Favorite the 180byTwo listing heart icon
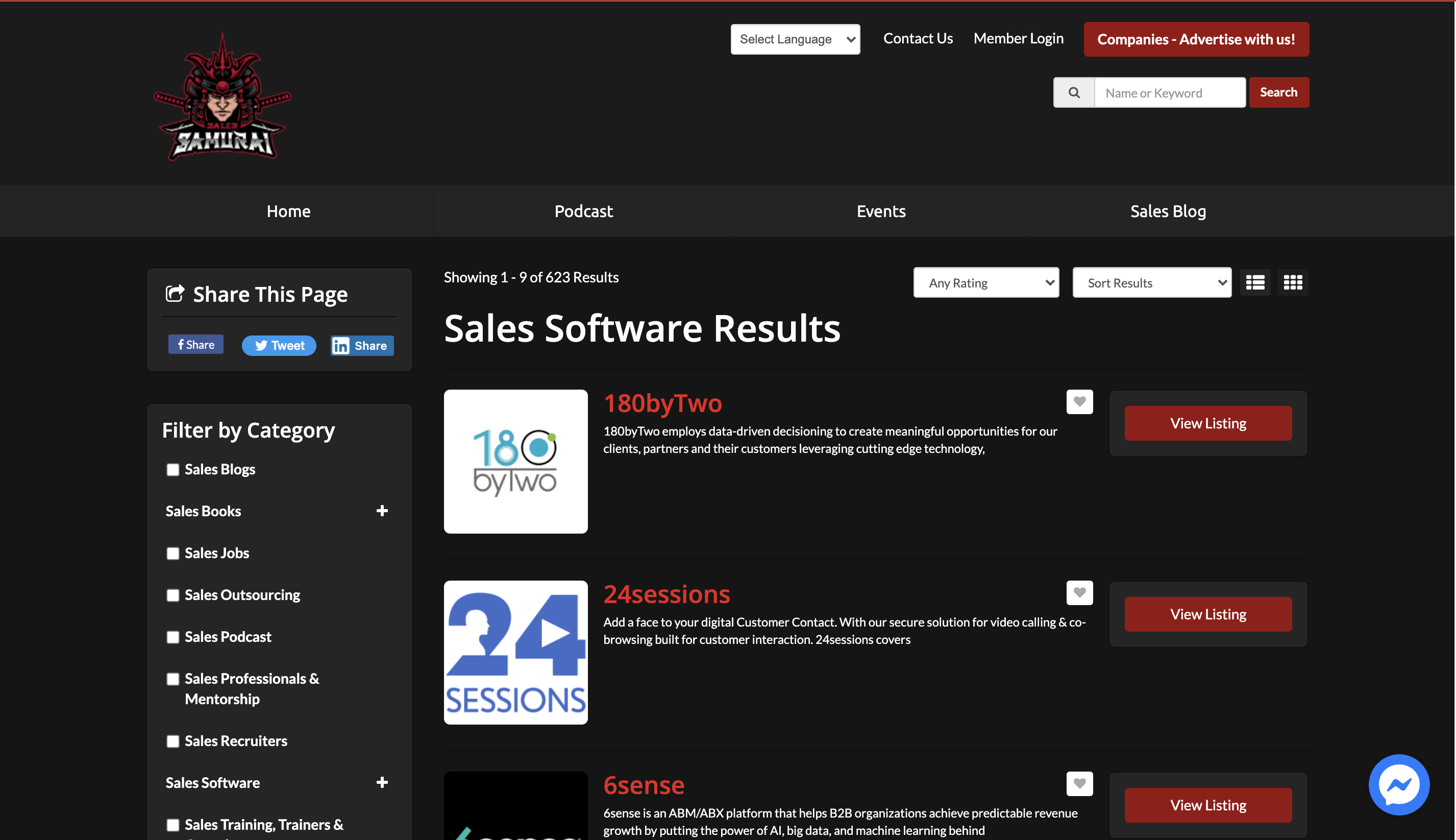The height and width of the screenshot is (840, 1456). (1079, 402)
